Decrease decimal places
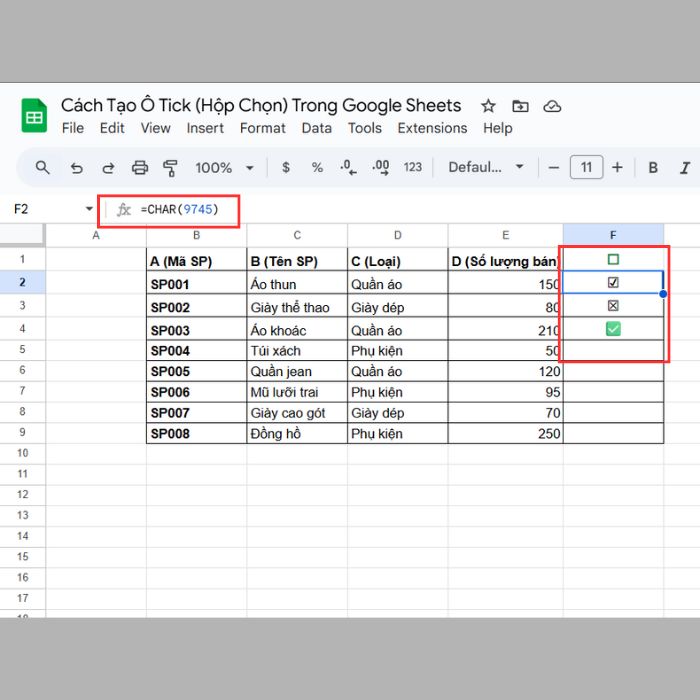The width and height of the screenshot is (700, 700). pos(348,167)
